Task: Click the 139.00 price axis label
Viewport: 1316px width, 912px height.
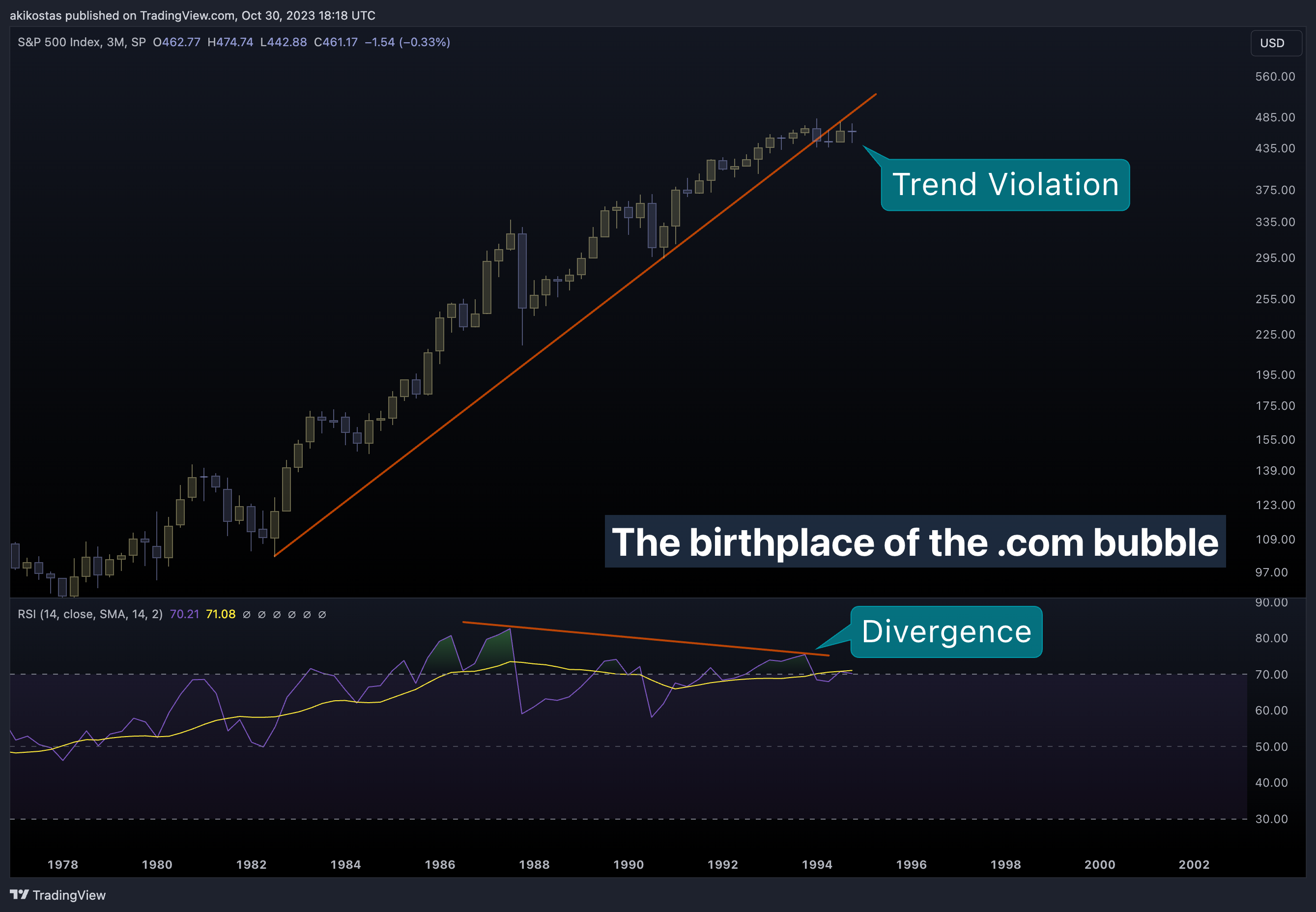Action: [x=1275, y=470]
